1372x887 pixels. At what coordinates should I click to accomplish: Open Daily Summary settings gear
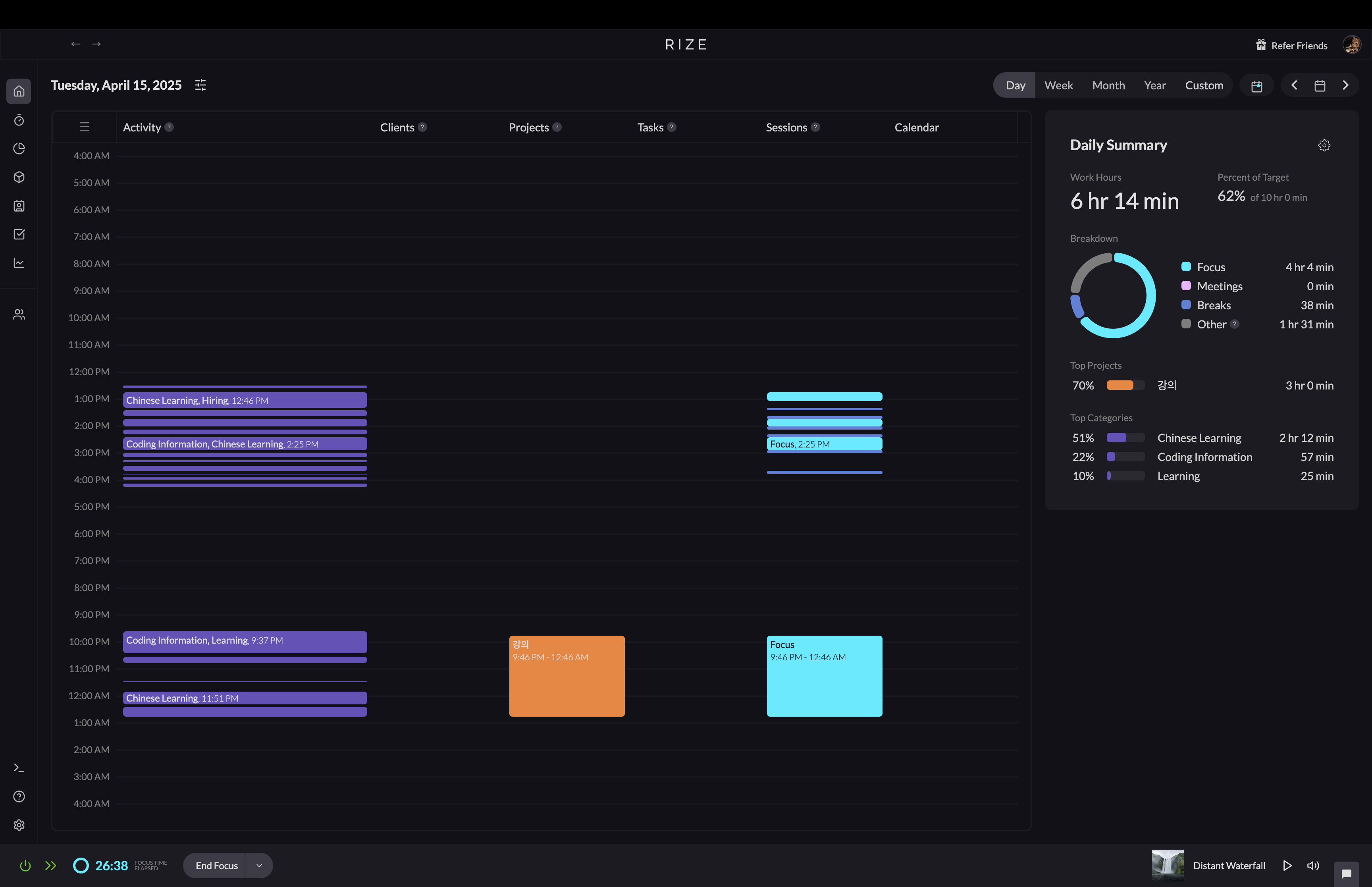[1324, 145]
